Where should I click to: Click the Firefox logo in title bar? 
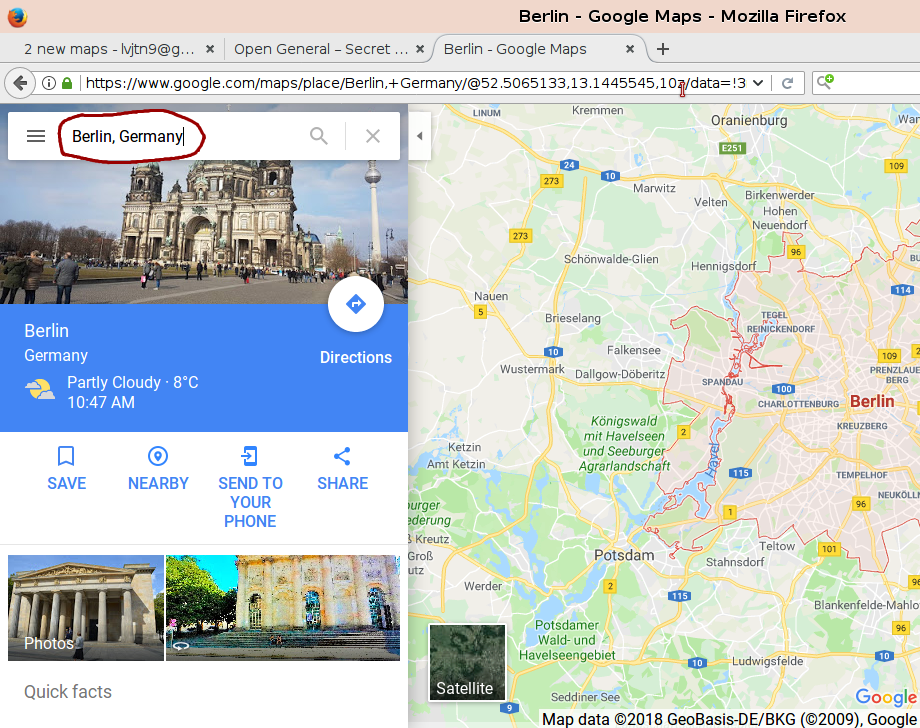pos(17,16)
